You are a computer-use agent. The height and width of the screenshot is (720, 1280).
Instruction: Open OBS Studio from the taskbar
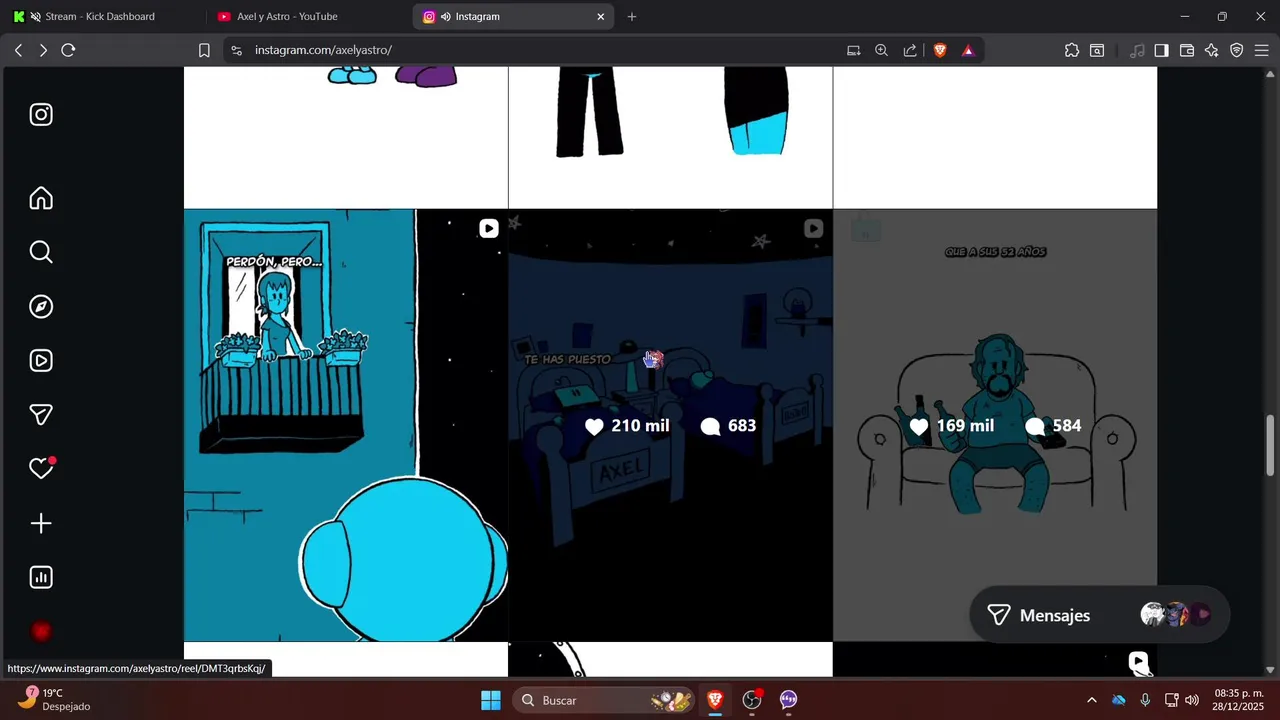[752, 700]
